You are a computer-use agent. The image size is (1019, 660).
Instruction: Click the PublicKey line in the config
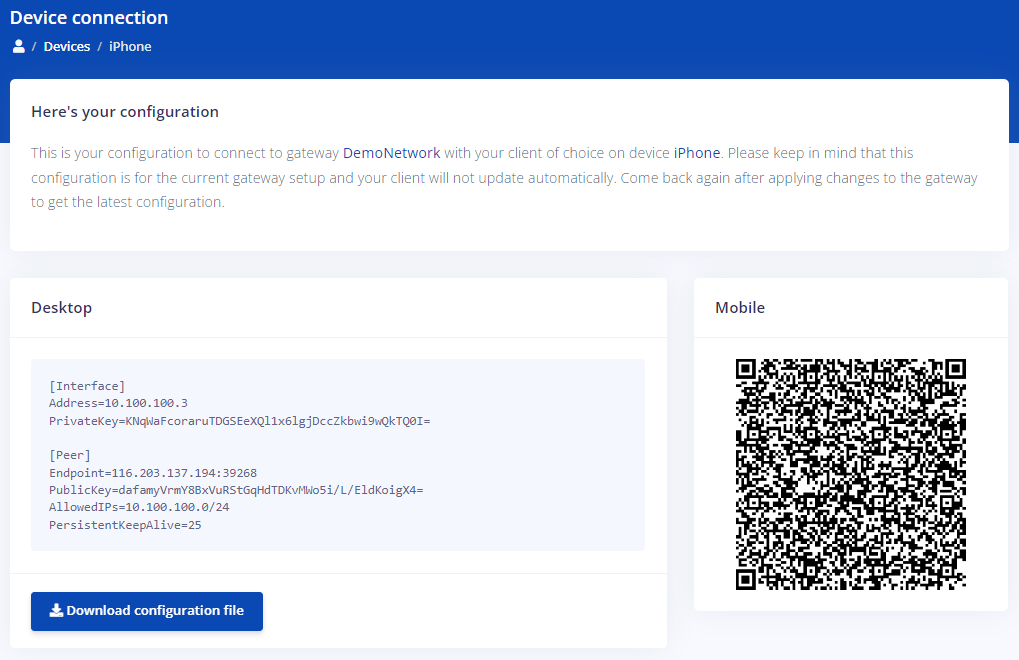coord(236,490)
